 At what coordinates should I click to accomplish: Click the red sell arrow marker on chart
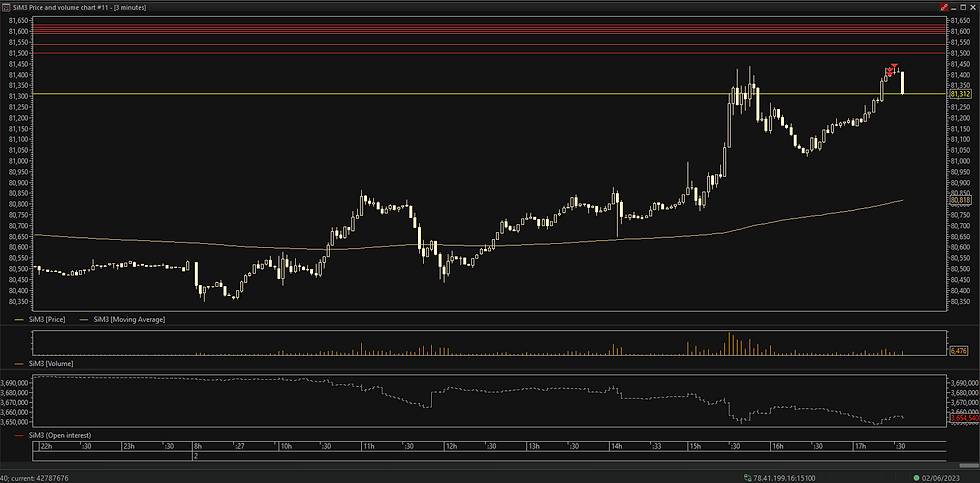[x=894, y=66]
